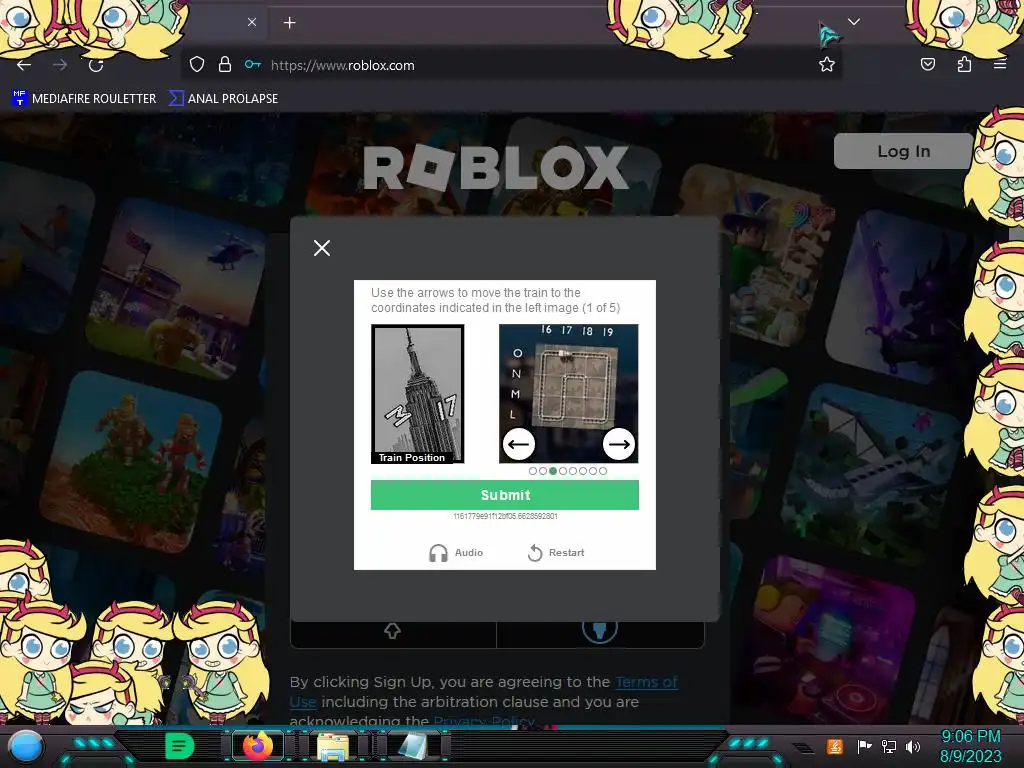Click the headphones icon beside Audio
1024x768 pixels.
(438, 553)
